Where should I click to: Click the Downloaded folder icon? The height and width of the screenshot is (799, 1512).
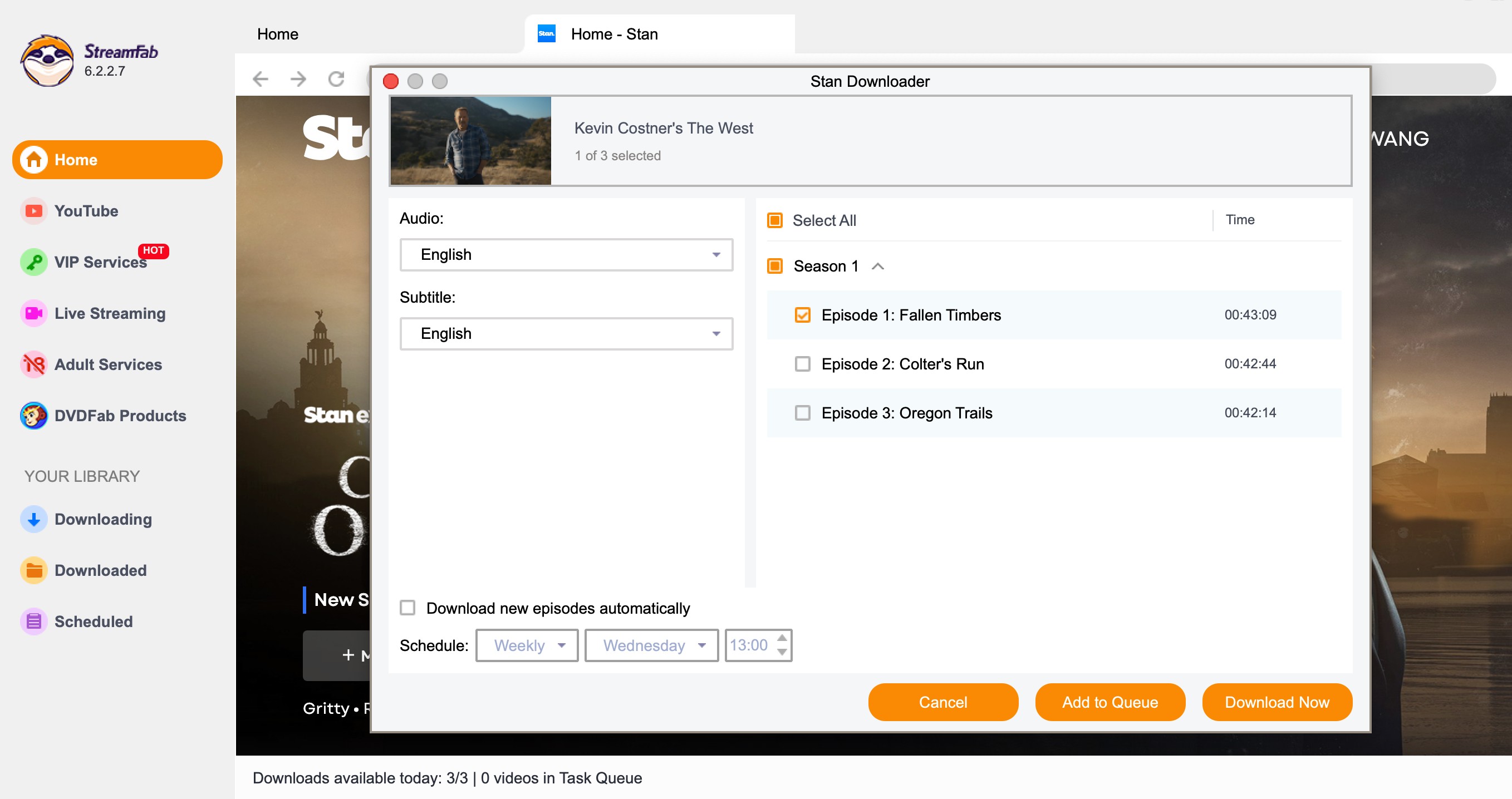pos(34,570)
